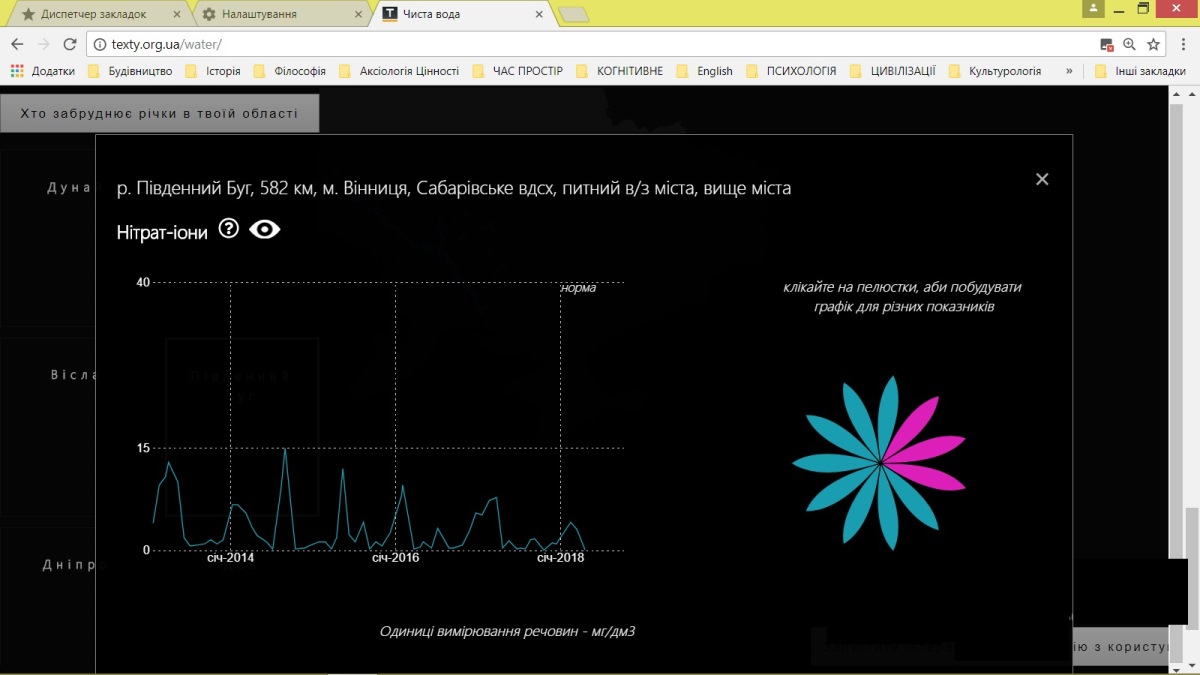Click the site info icon before URL
Image resolution: width=1200 pixels, height=675 pixels.
coord(98,44)
